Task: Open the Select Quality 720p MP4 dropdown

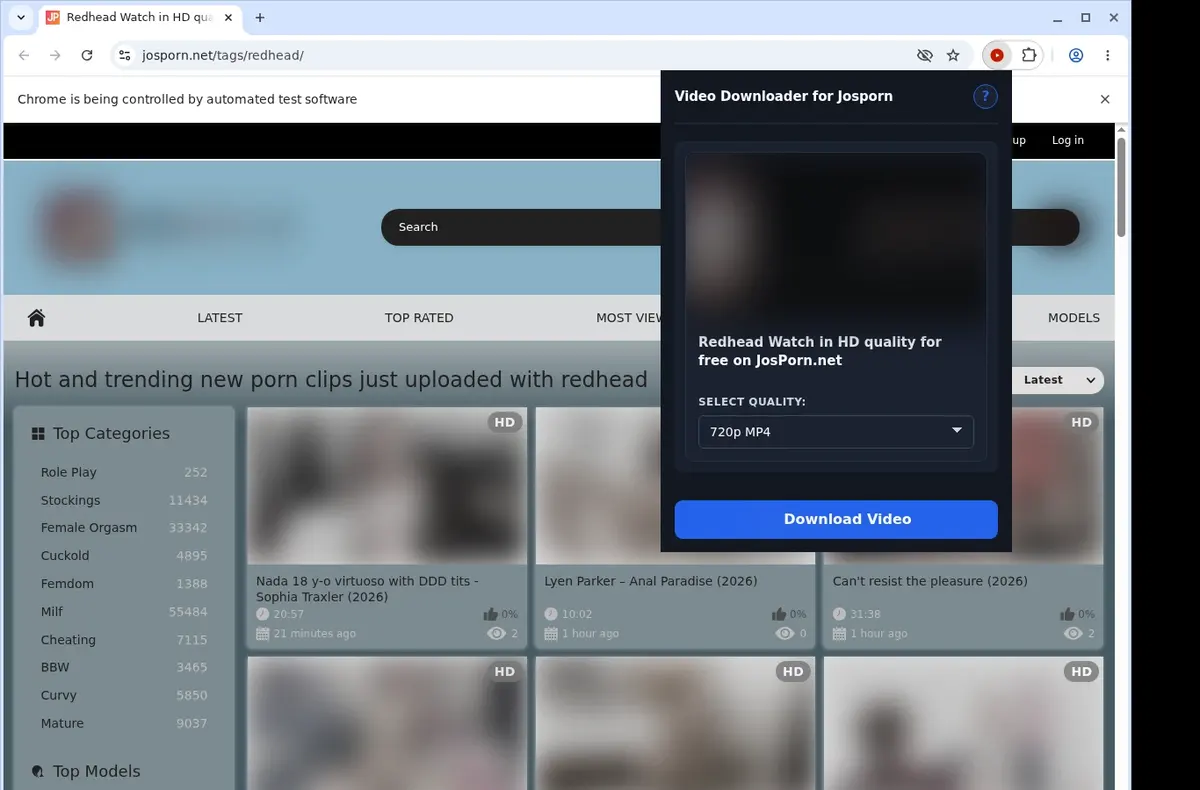Action: click(836, 432)
